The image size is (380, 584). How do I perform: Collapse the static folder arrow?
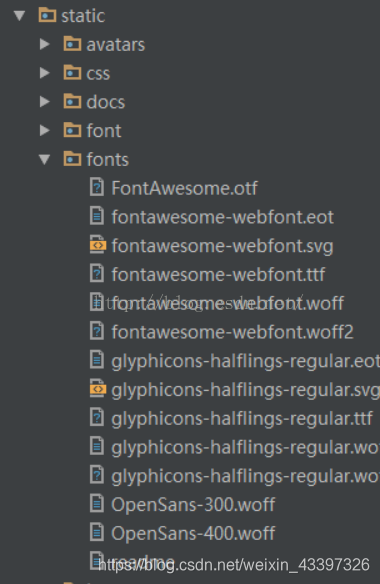pos(19,16)
